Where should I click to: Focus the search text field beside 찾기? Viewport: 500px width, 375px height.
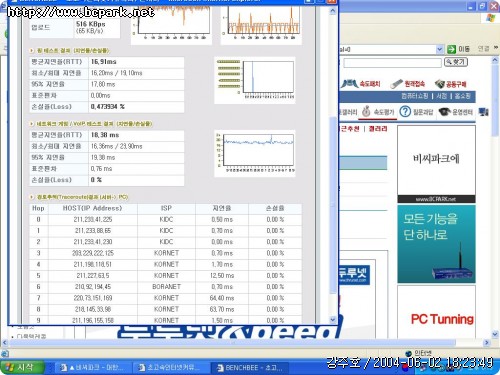coord(392,63)
